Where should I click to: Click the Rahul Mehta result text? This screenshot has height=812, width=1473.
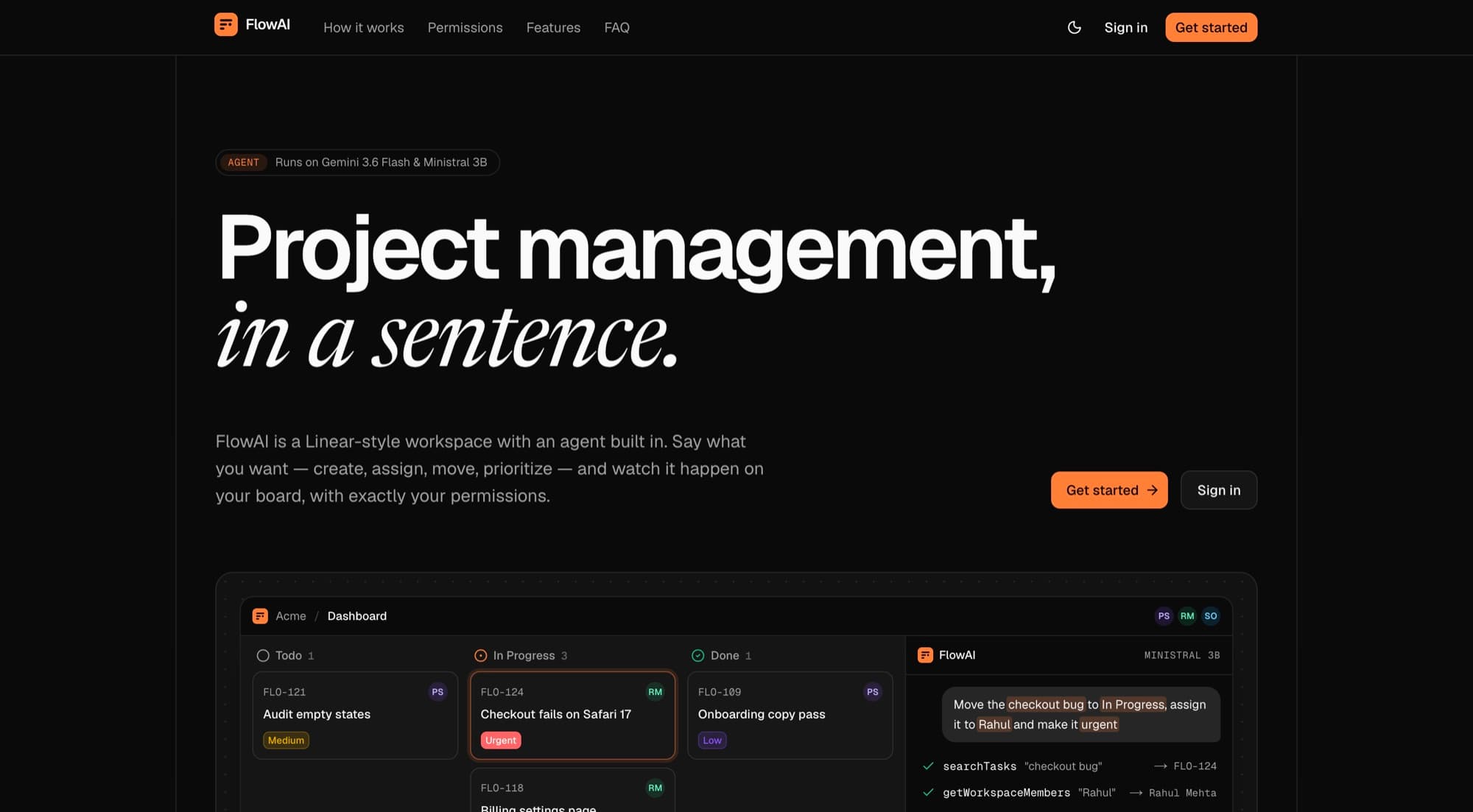pyautogui.click(x=1182, y=793)
